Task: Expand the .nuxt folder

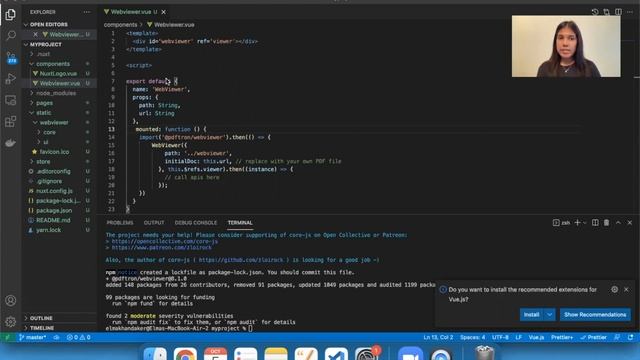Action: click(43, 54)
